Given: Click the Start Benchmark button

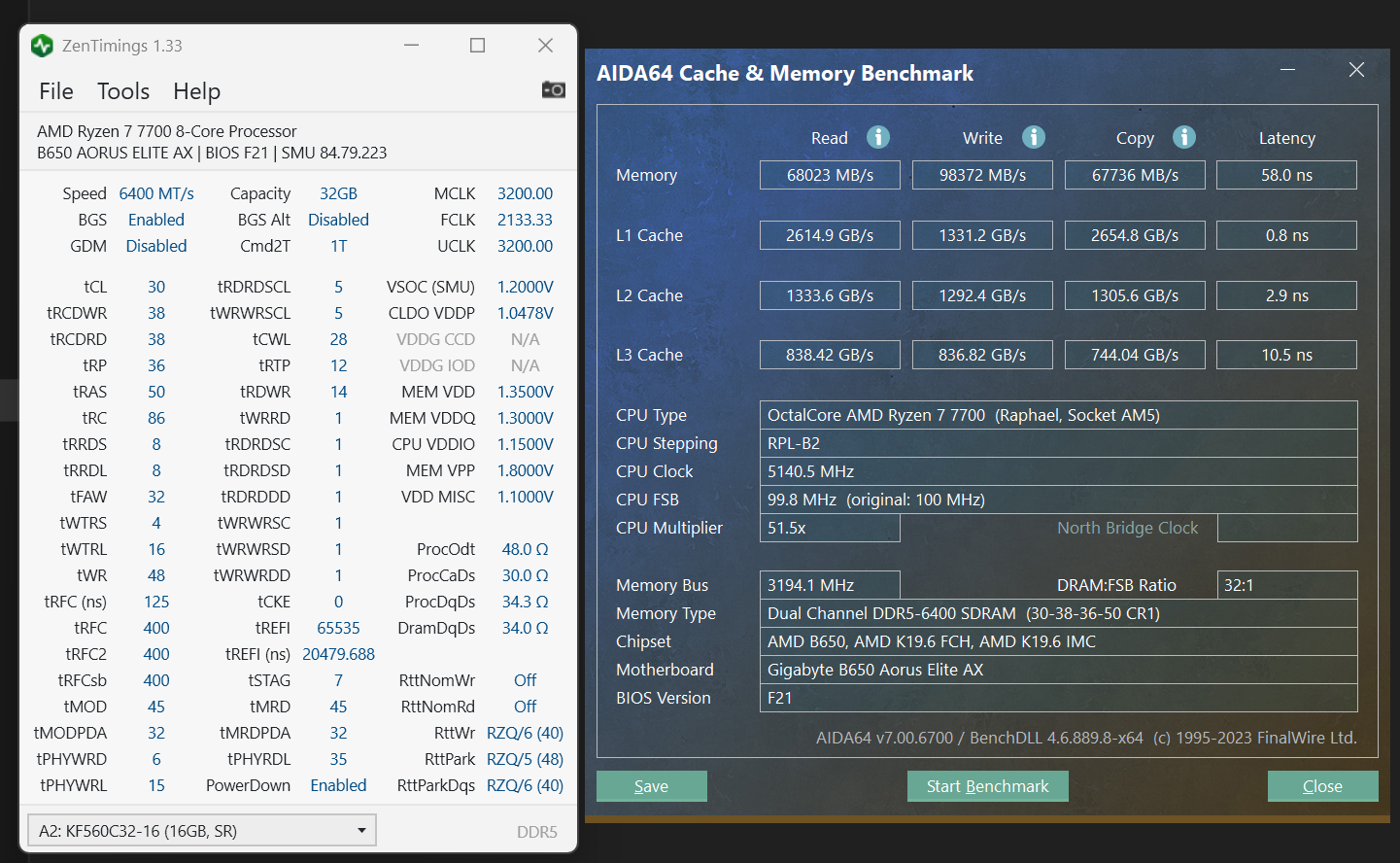Looking at the screenshot, I should click(x=988, y=786).
